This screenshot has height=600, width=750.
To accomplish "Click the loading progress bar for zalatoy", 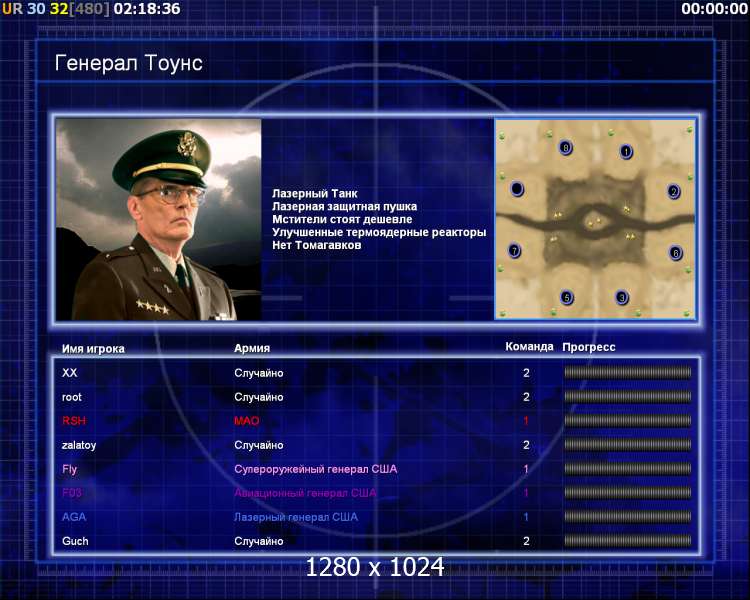I will pyautogui.click(x=628, y=445).
